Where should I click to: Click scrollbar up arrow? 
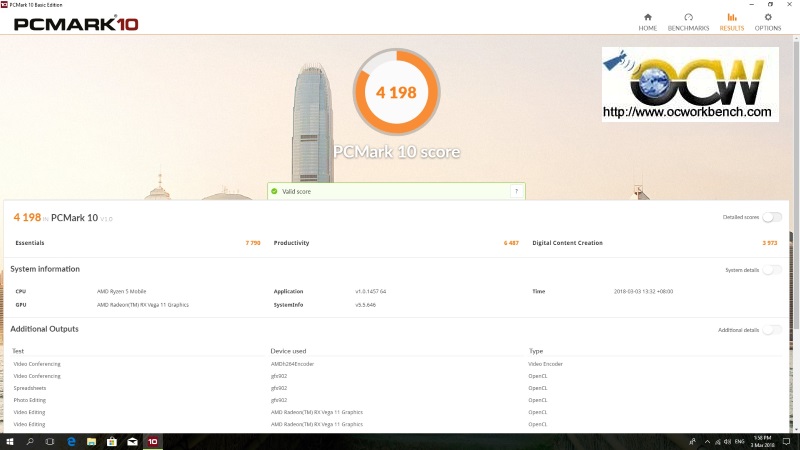click(796, 39)
